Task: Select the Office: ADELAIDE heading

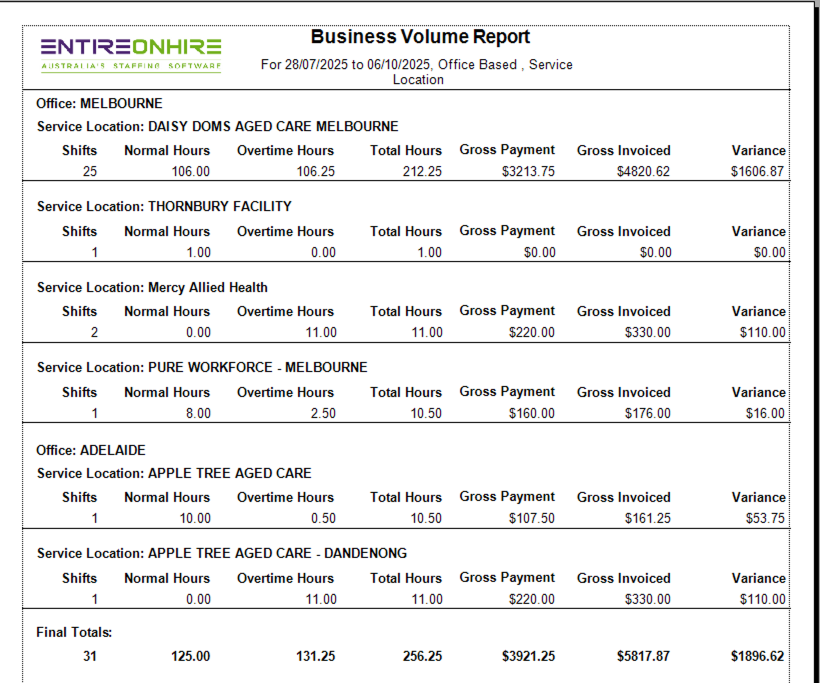Action: [93, 450]
